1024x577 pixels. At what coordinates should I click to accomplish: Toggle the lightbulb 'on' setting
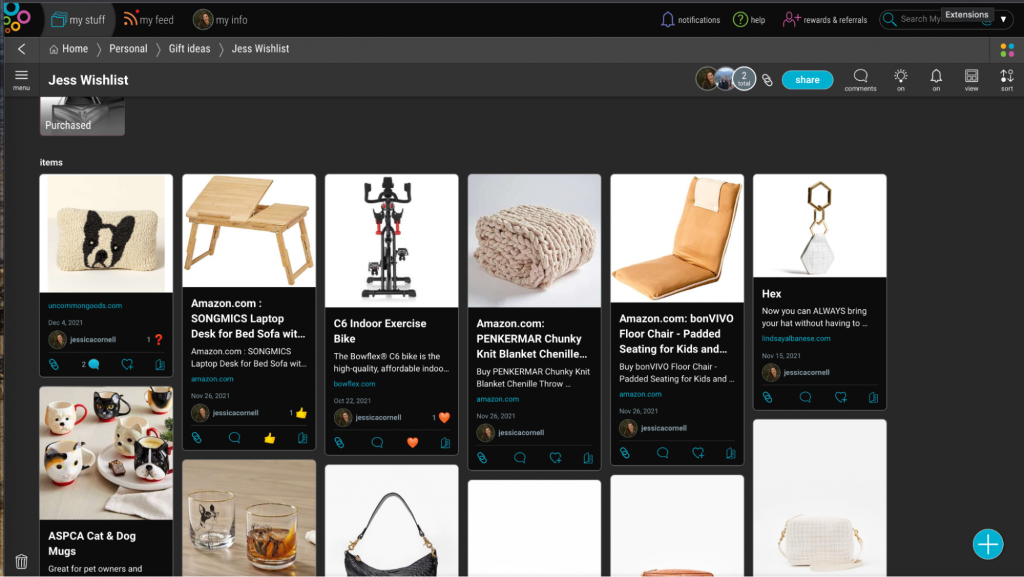pyautogui.click(x=901, y=80)
